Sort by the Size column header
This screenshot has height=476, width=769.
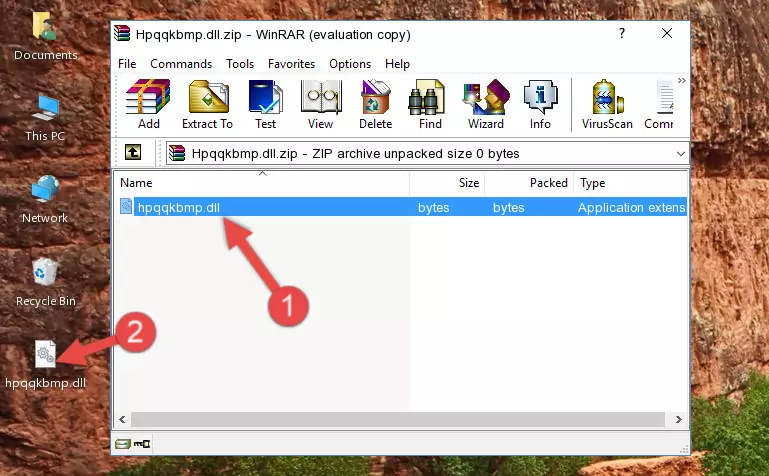(447, 183)
